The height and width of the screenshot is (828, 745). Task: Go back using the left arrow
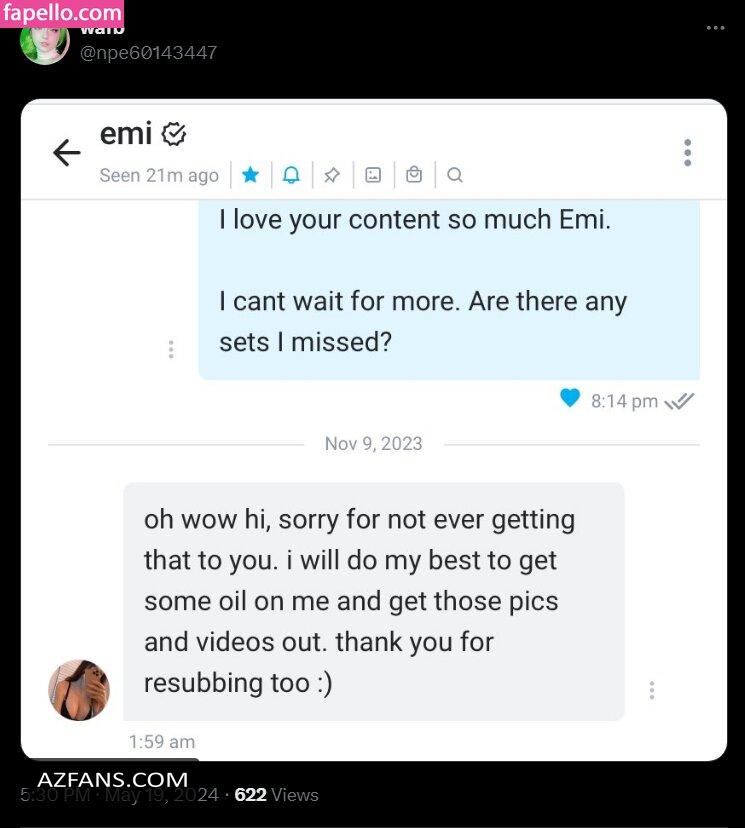pyautogui.click(x=66, y=153)
